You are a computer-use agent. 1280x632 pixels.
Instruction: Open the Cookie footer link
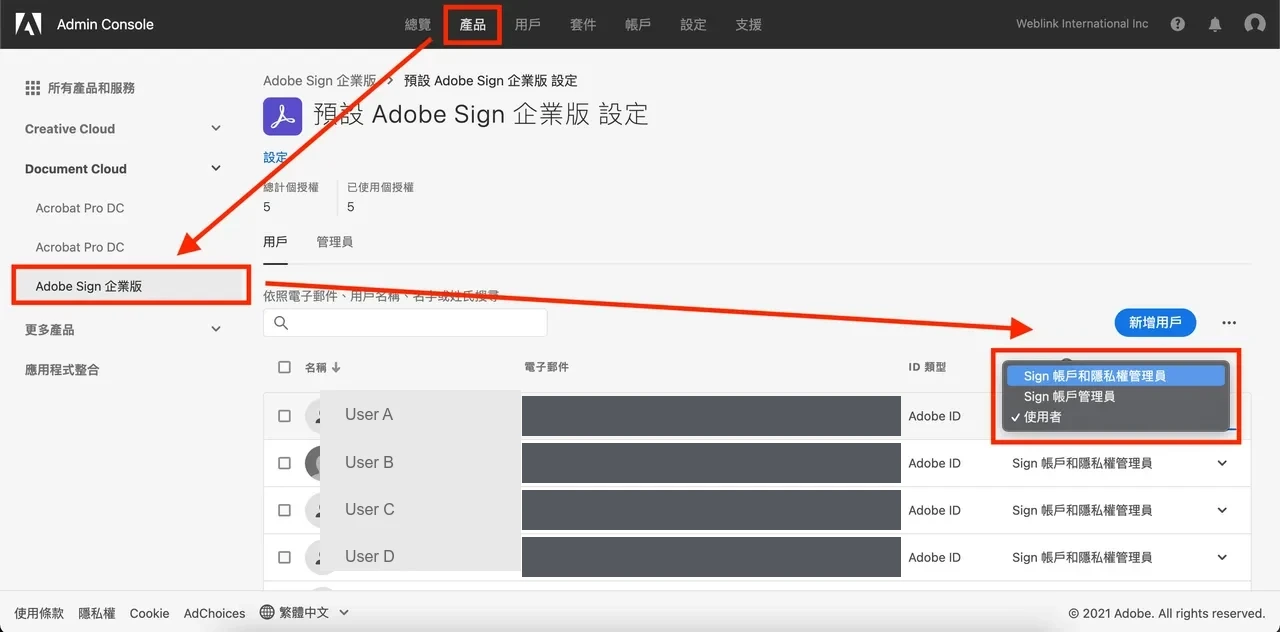pyautogui.click(x=149, y=613)
